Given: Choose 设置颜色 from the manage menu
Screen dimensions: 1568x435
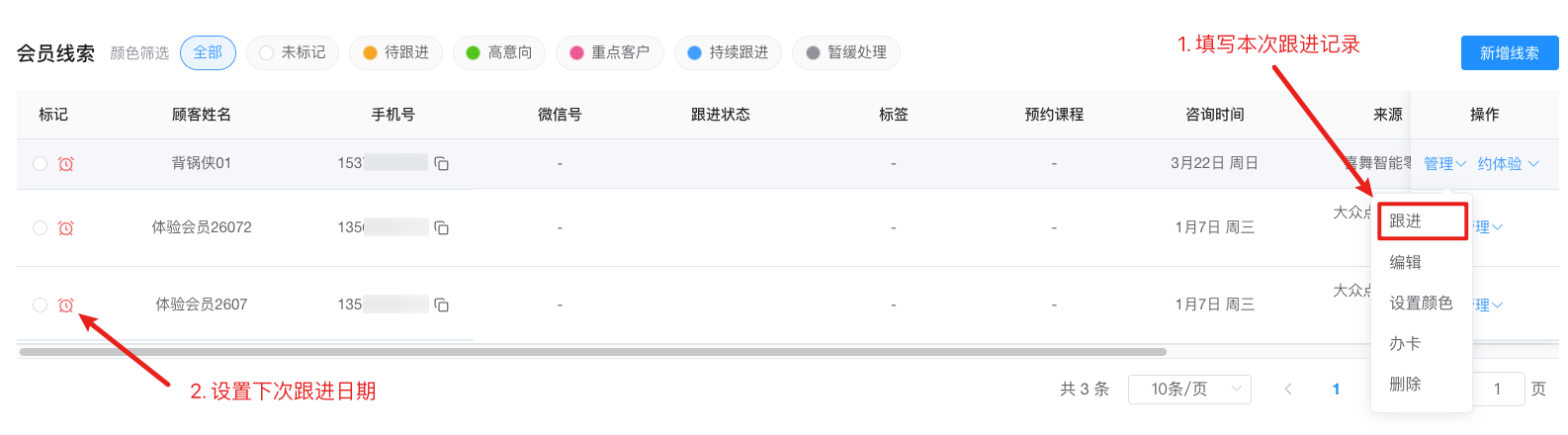Looking at the screenshot, I should (x=1421, y=304).
